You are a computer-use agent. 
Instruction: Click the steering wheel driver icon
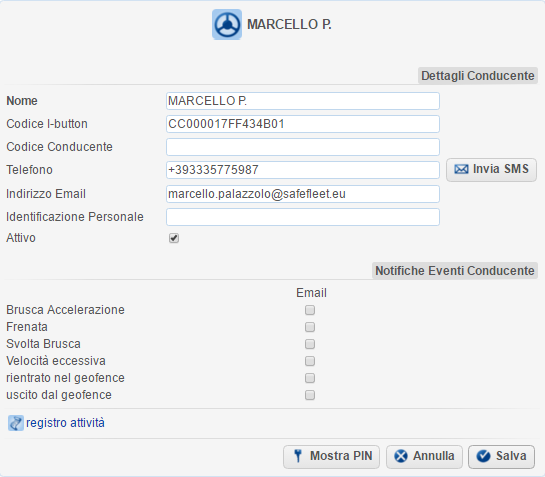[x=227, y=25]
